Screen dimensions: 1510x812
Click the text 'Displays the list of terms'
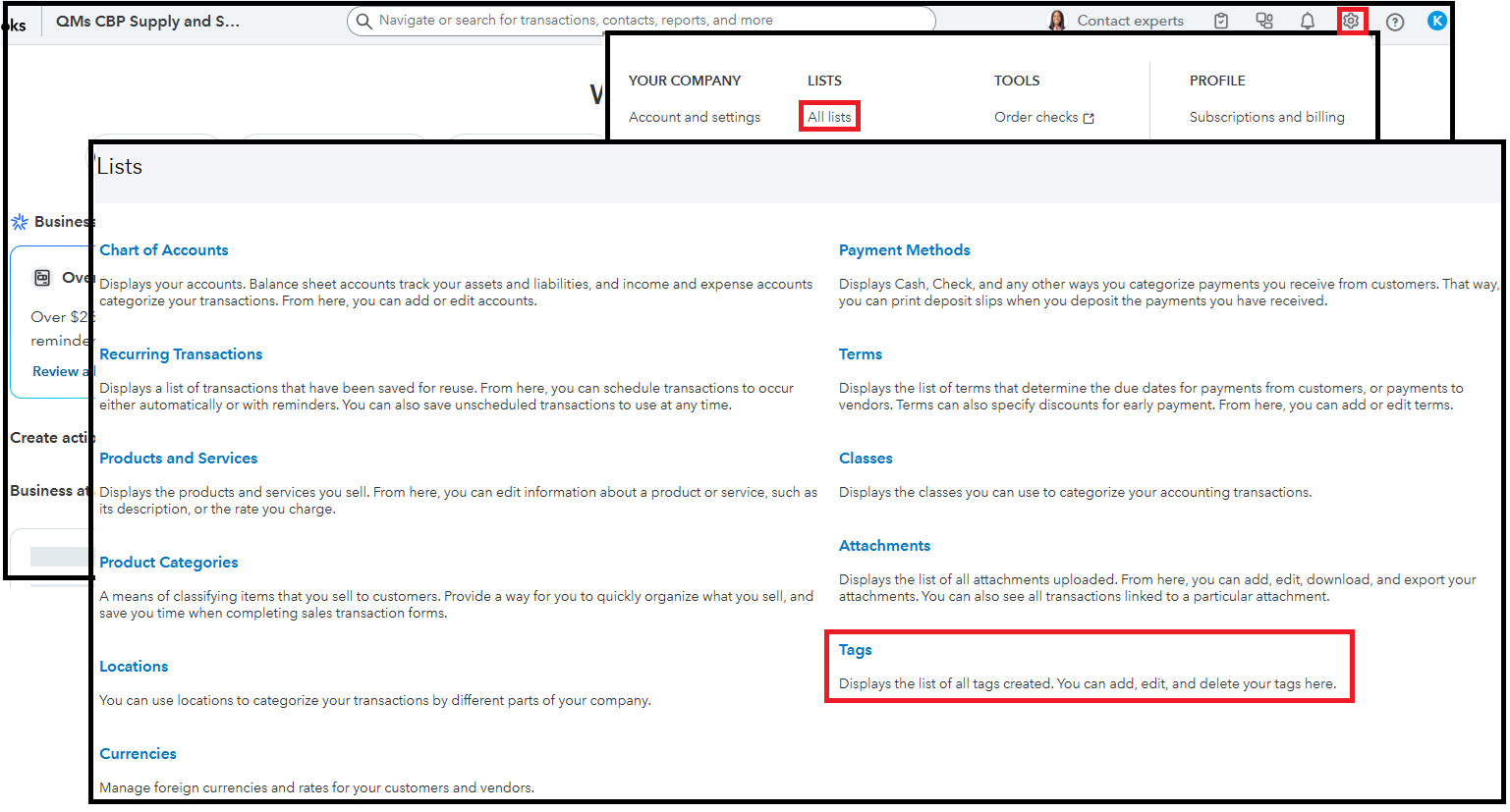pyautogui.click(x=1150, y=397)
